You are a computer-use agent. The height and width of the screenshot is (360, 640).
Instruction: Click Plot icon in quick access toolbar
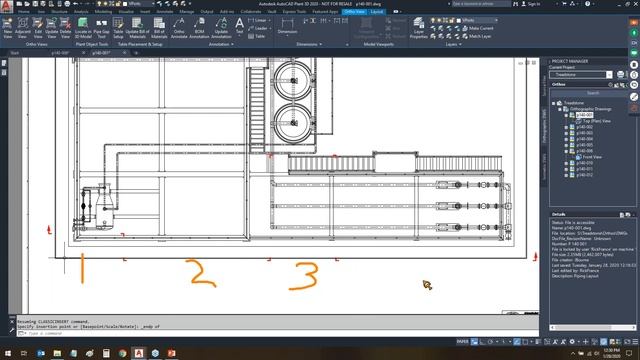click(x=67, y=4)
